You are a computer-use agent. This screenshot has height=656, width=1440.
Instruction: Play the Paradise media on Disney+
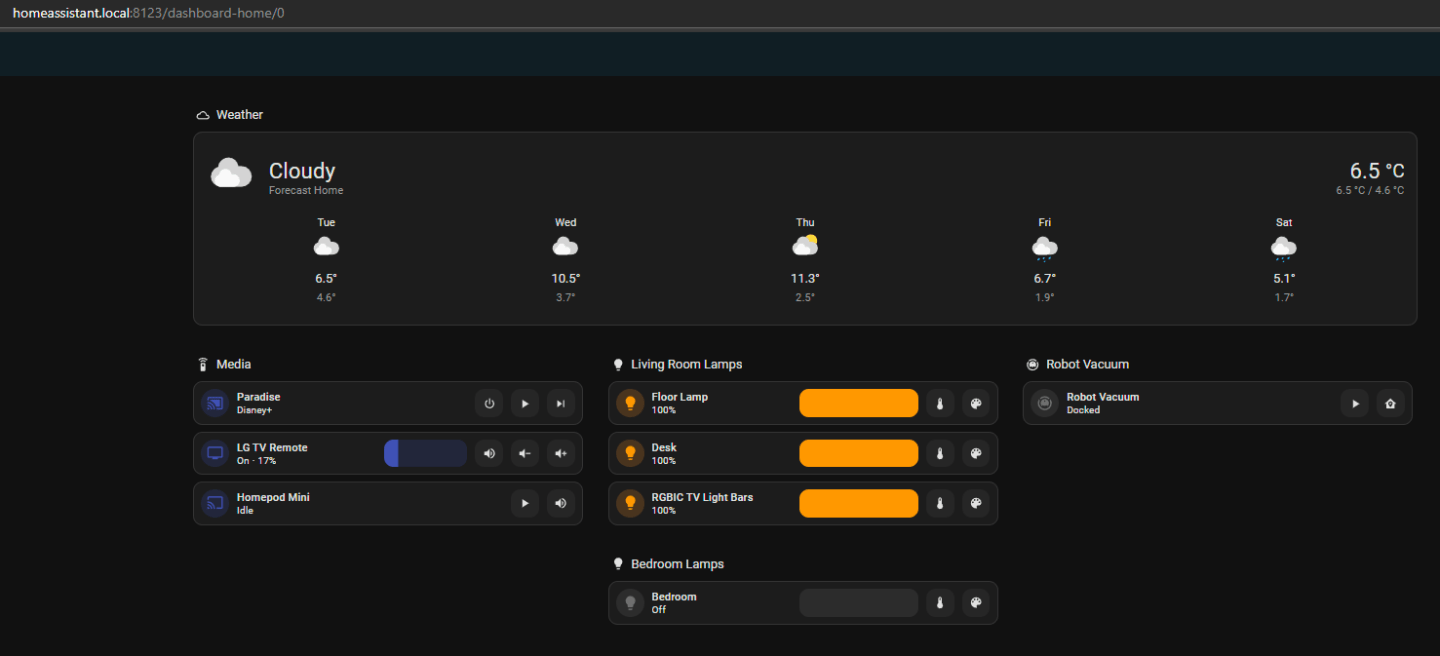point(525,404)
